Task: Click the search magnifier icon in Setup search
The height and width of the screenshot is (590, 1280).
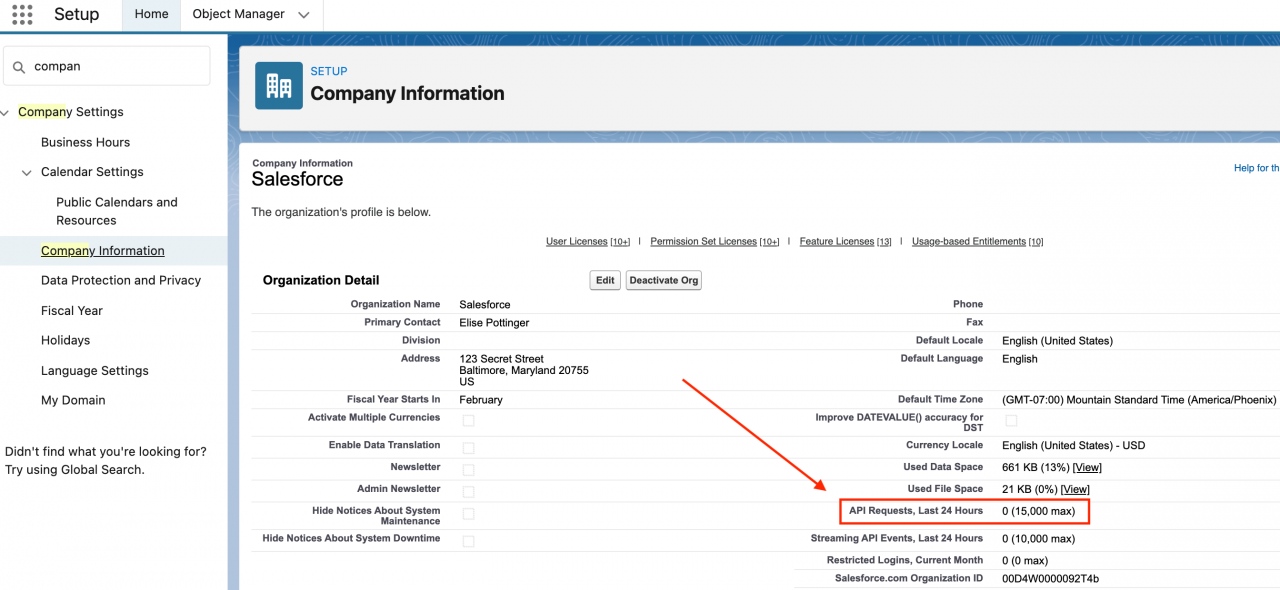Action: pyautogui.click(x=18, y=65)
